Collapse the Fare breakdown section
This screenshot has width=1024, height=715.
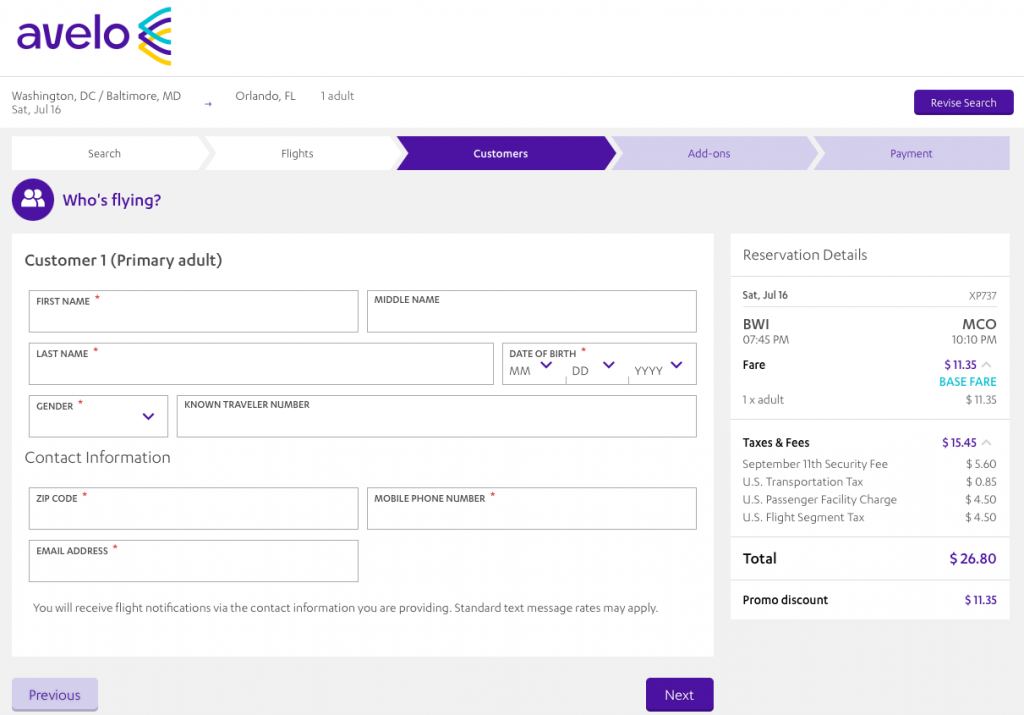coord(986,365)
